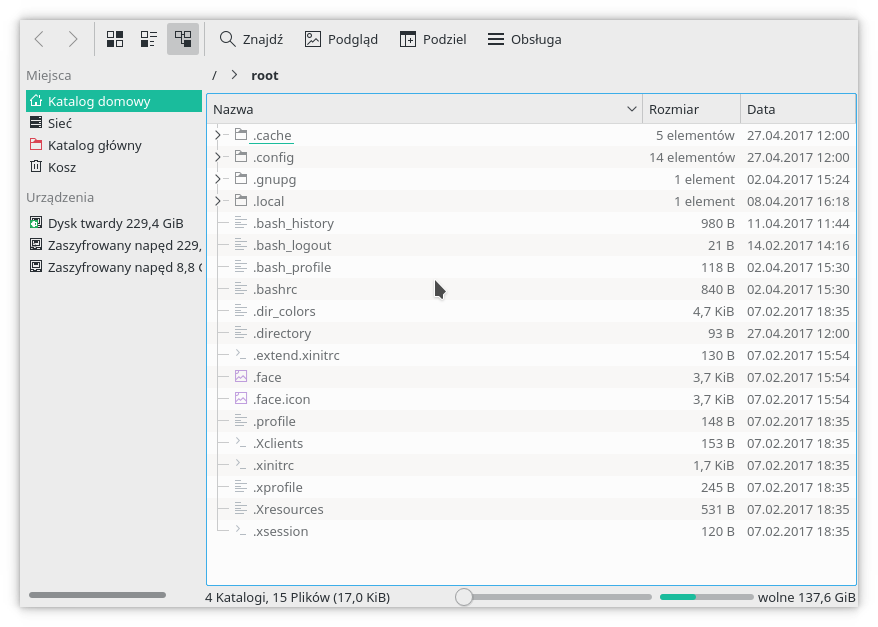Viewport: 878px width, 627px height.
Task: Click the .cache folder icon
Action: click(241, 135)
